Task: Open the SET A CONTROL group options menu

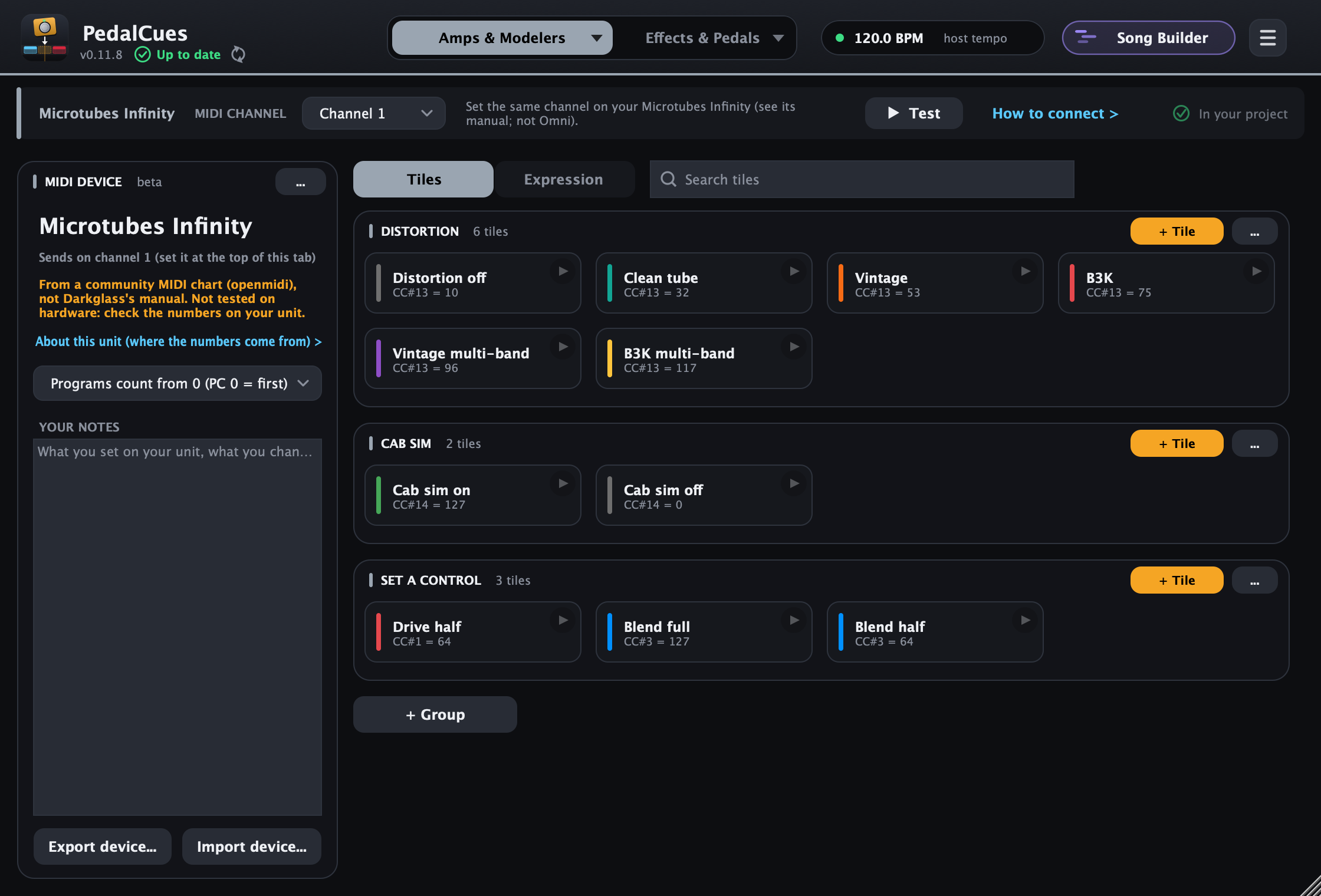Action: pos(1254,581)
